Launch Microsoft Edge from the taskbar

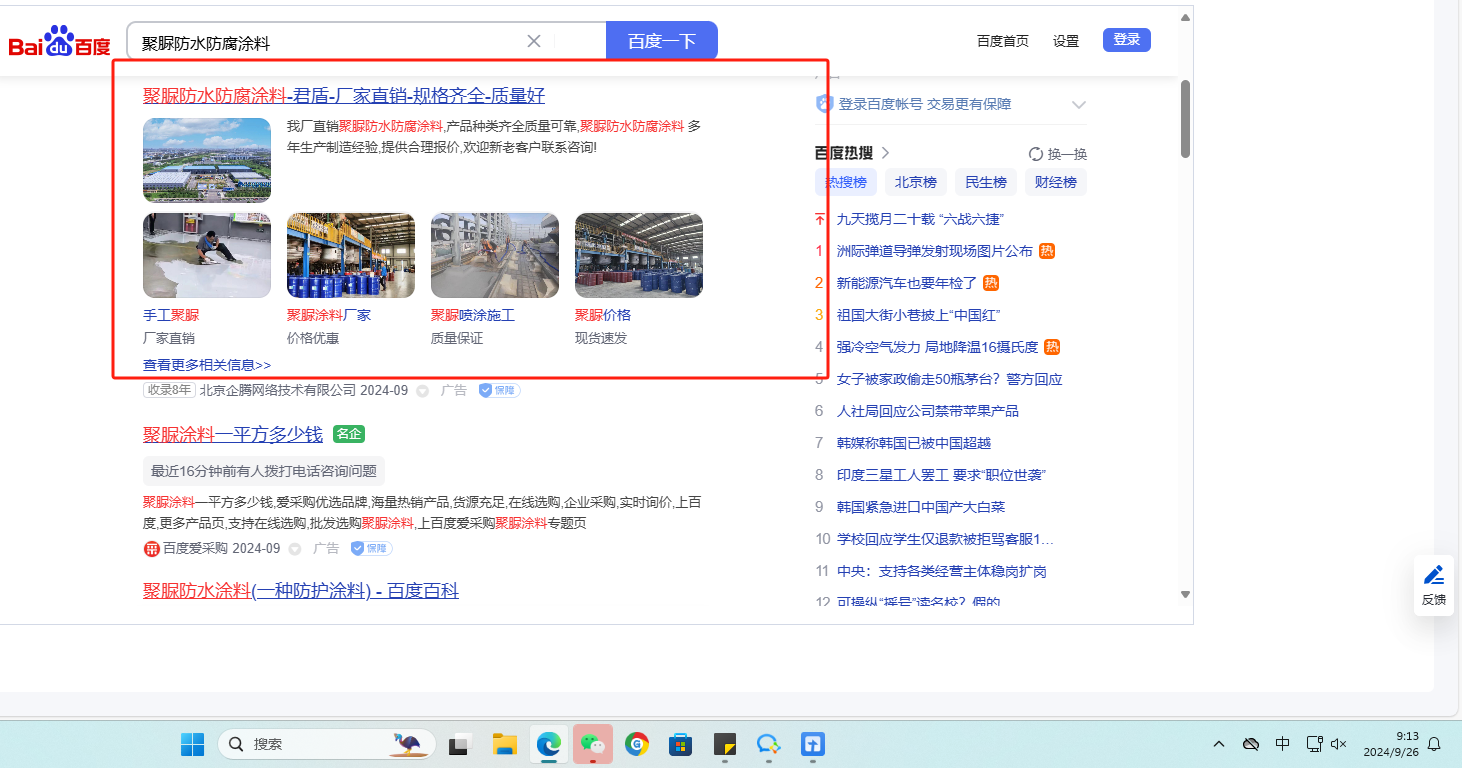pos(548,744)
